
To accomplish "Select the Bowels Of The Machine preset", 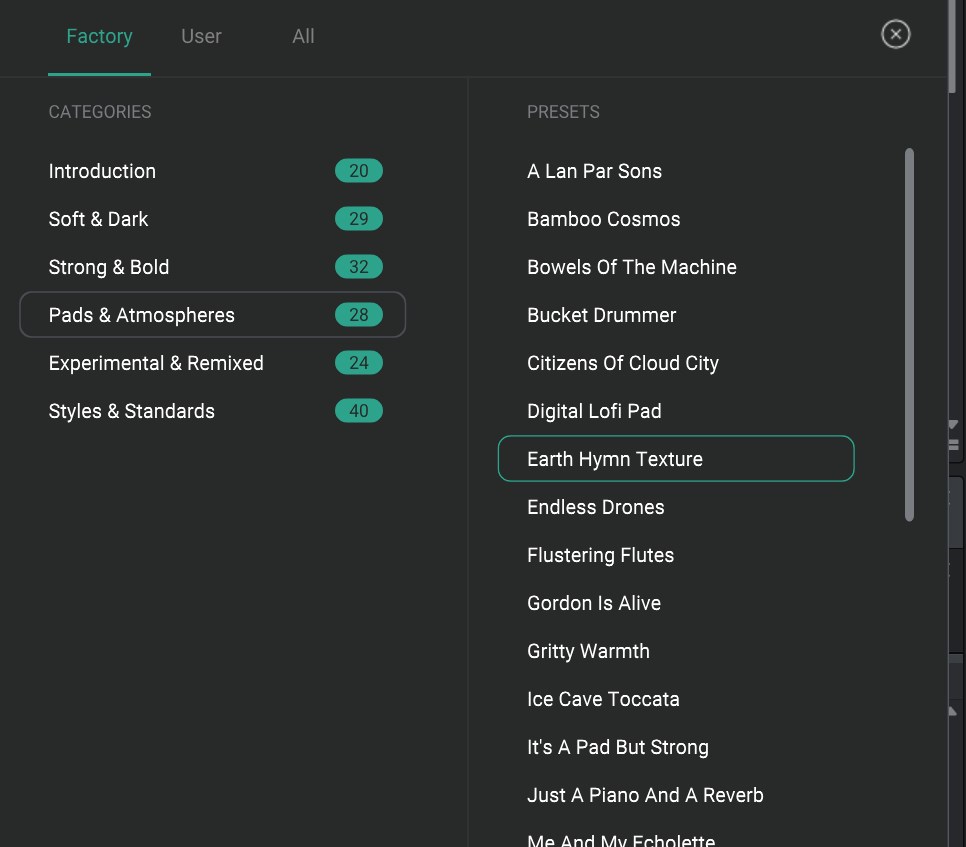I will [631, 267].
